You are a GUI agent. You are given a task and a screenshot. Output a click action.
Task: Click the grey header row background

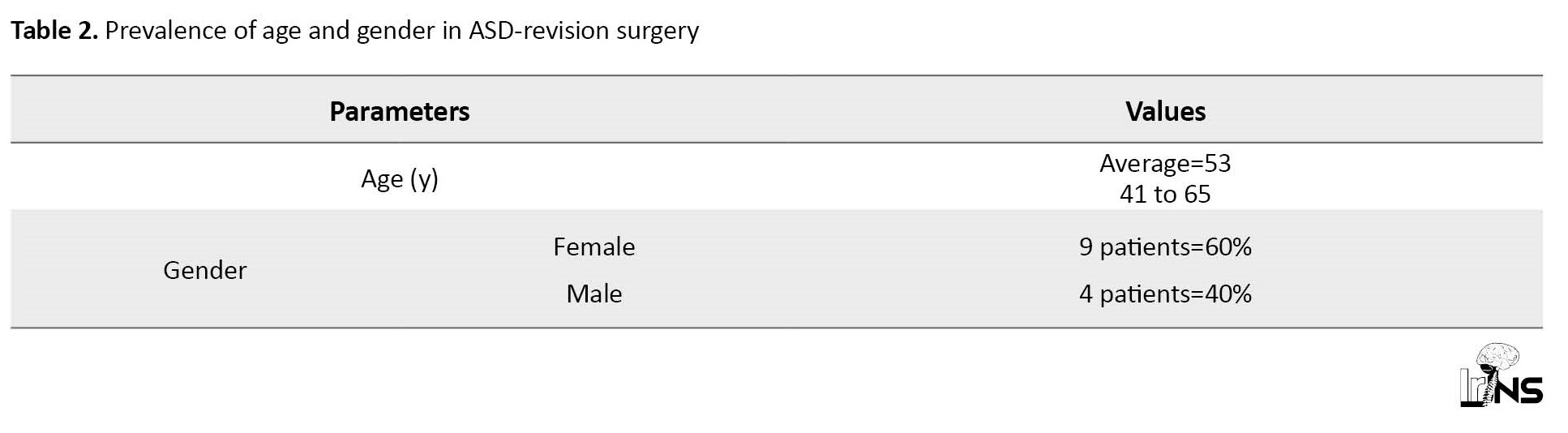[776, 109]
